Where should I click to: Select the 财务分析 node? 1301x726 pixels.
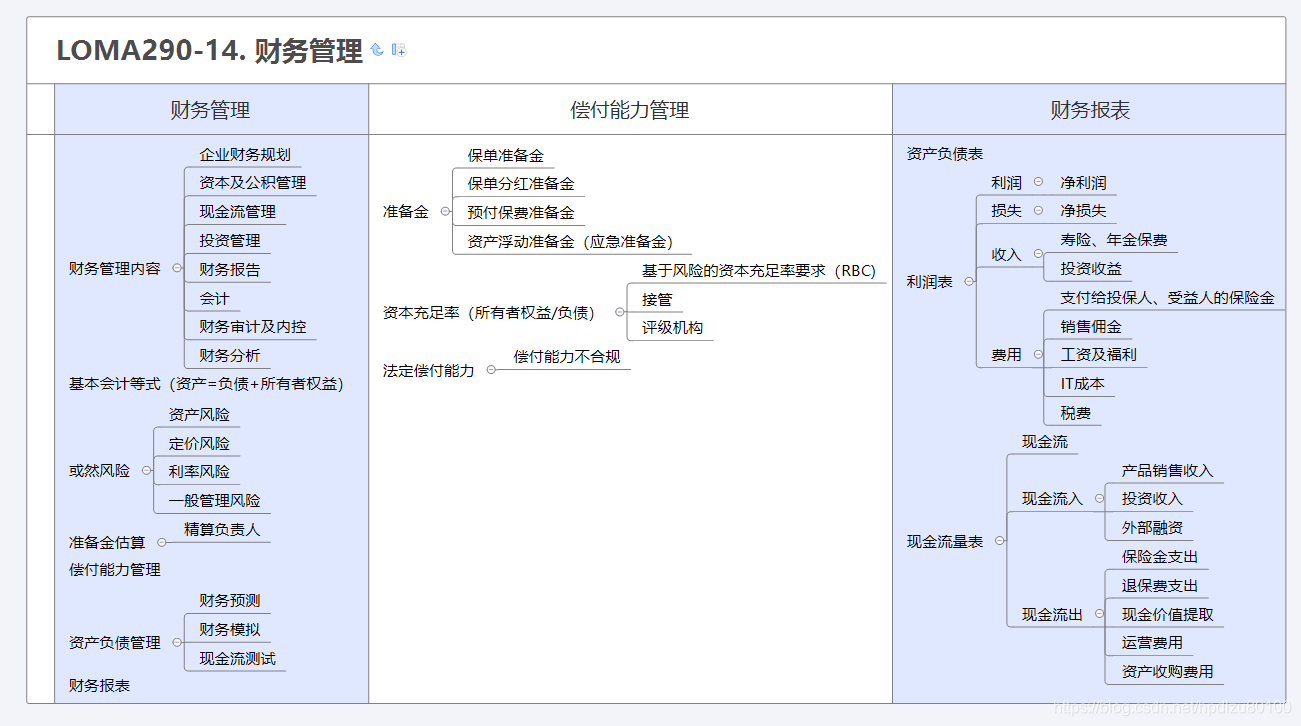(x=229, y=356)
